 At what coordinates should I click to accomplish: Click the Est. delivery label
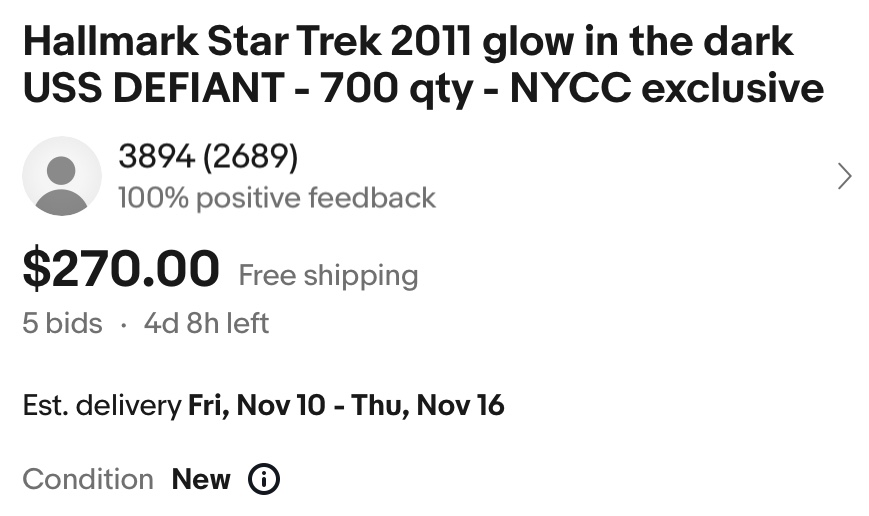click(101, 405)
